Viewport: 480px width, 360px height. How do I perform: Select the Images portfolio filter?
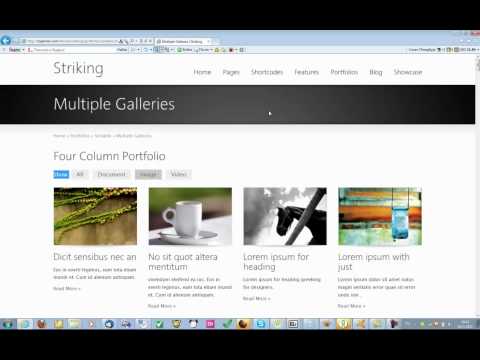(148, 174)
